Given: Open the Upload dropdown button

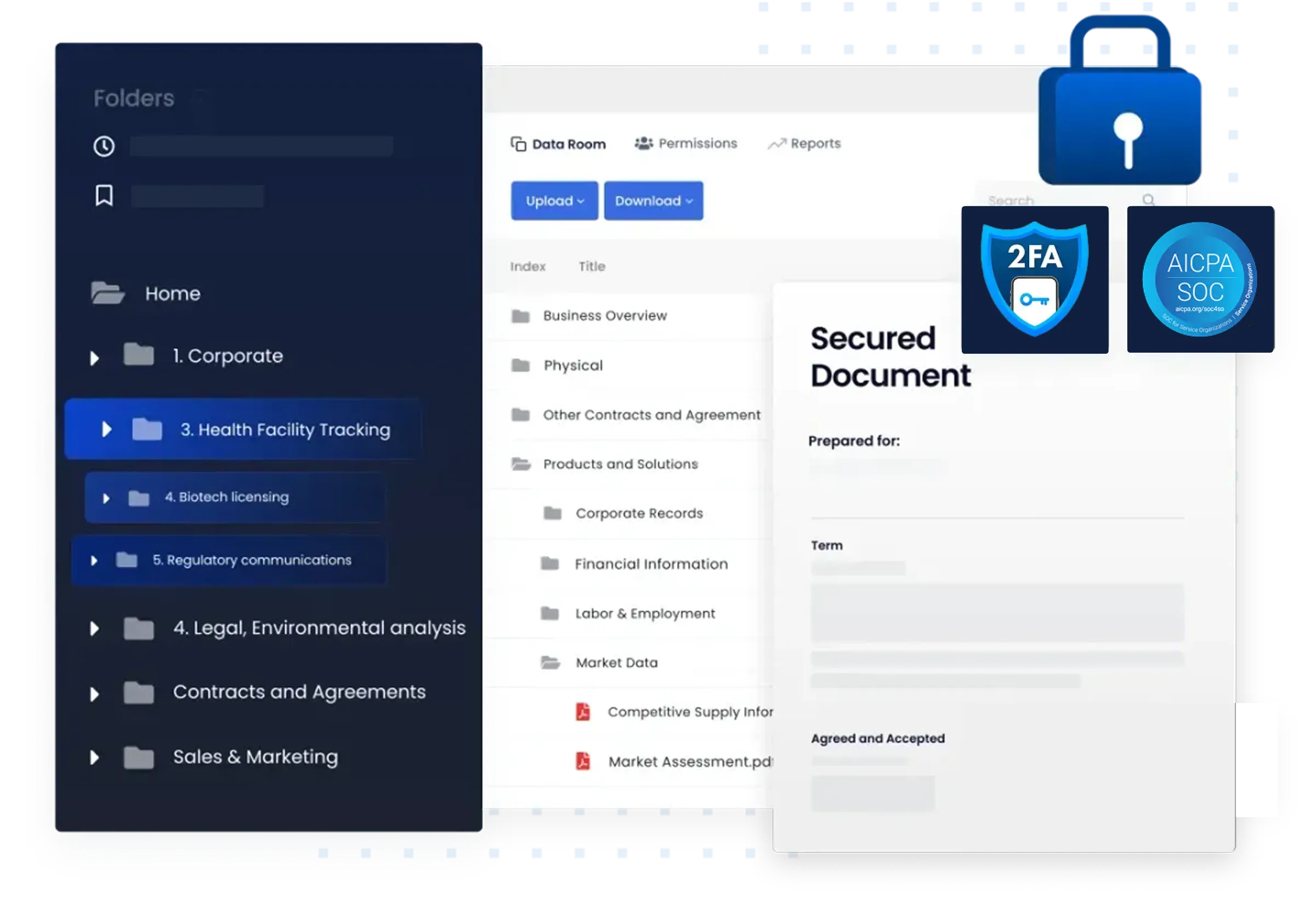Looking at the screenshot, I should coord(554,201).
